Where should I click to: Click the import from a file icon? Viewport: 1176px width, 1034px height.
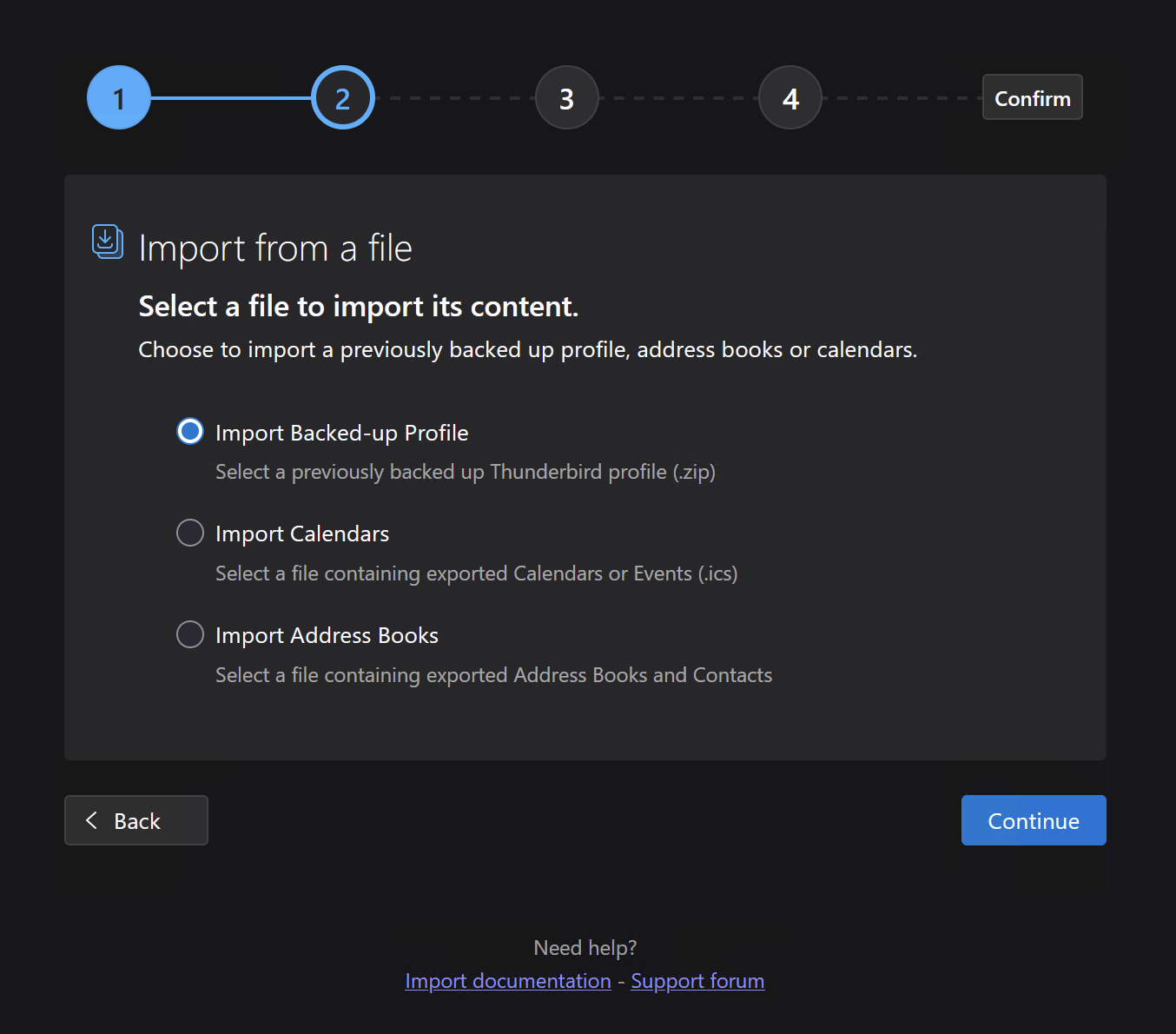tap(107, 242)
